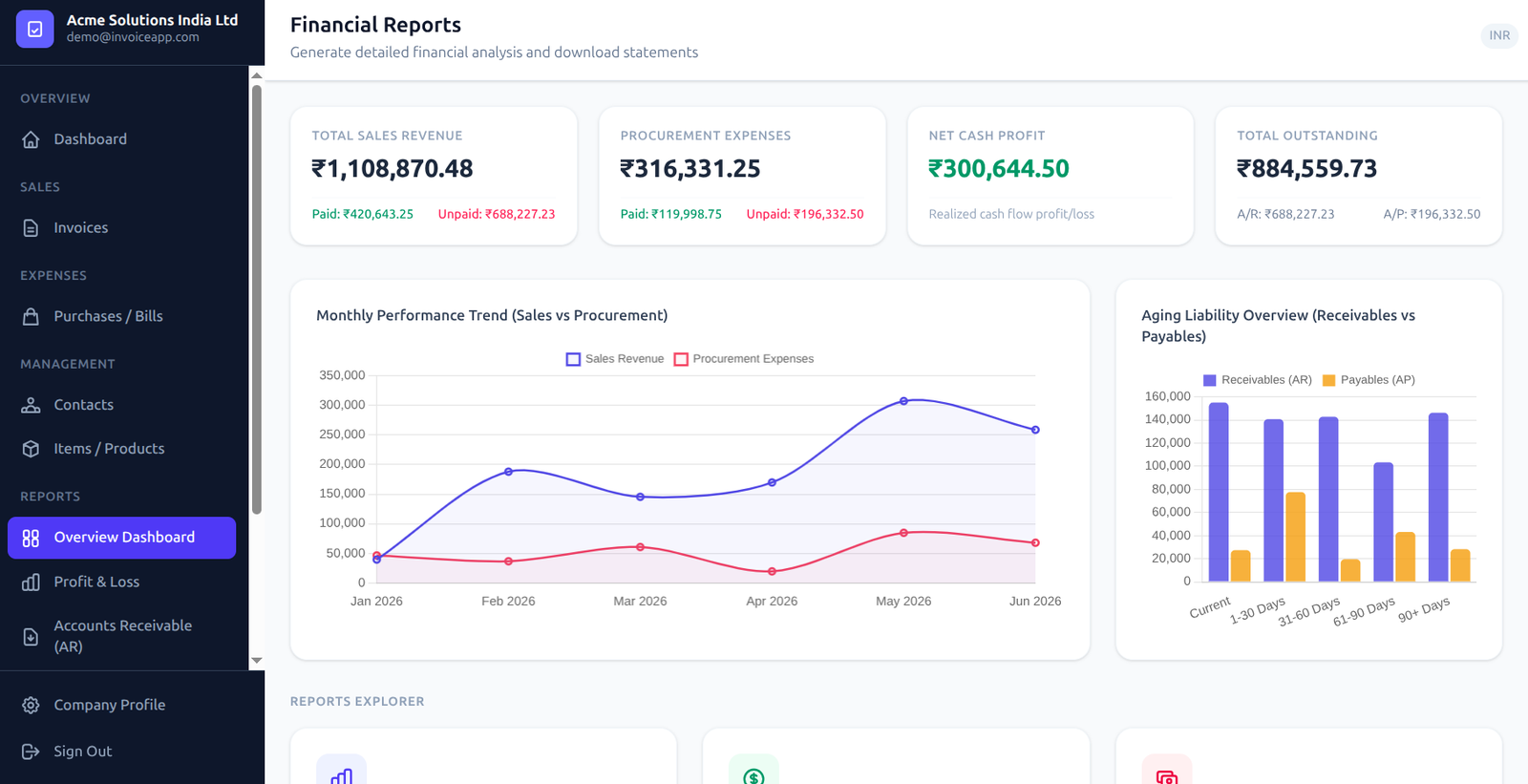Click the Jun 2026 Sales Revenue data point

[1035, 430]
